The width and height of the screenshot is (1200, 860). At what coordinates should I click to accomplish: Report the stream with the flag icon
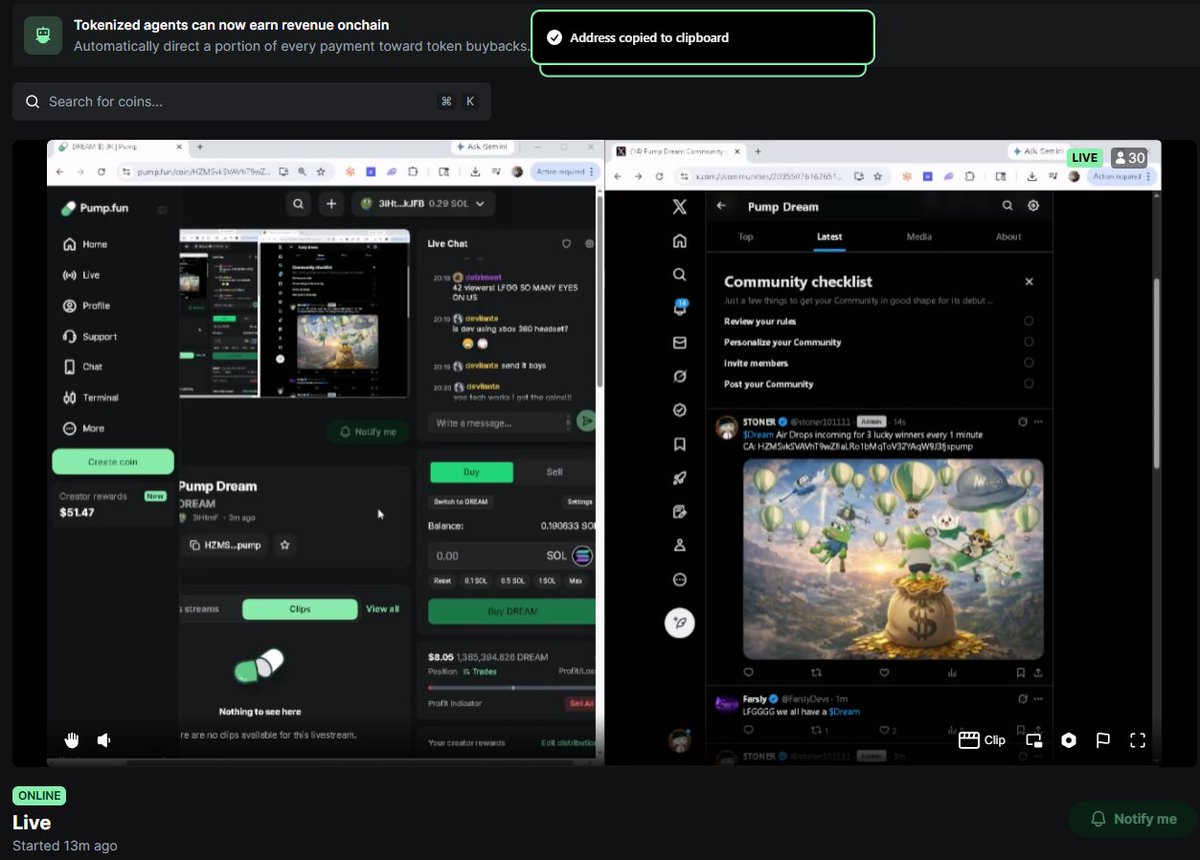pos(1103,740)
